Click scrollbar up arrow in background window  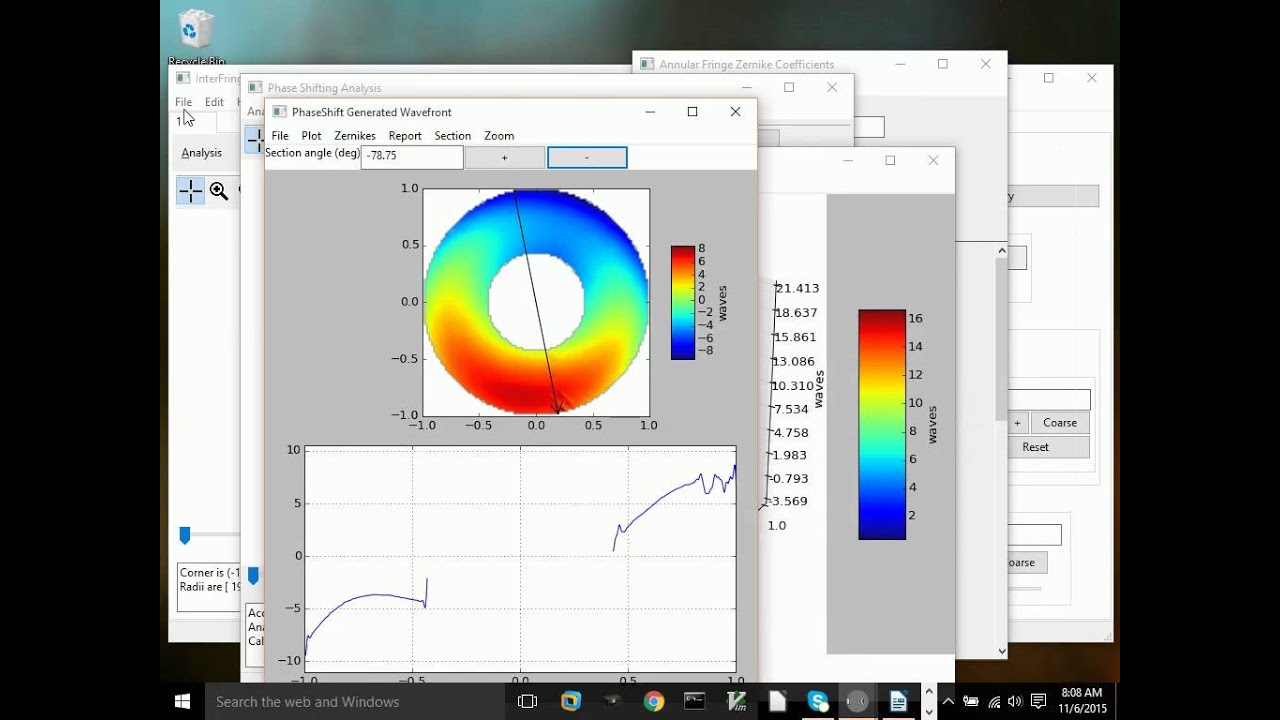coord(1001,250)
